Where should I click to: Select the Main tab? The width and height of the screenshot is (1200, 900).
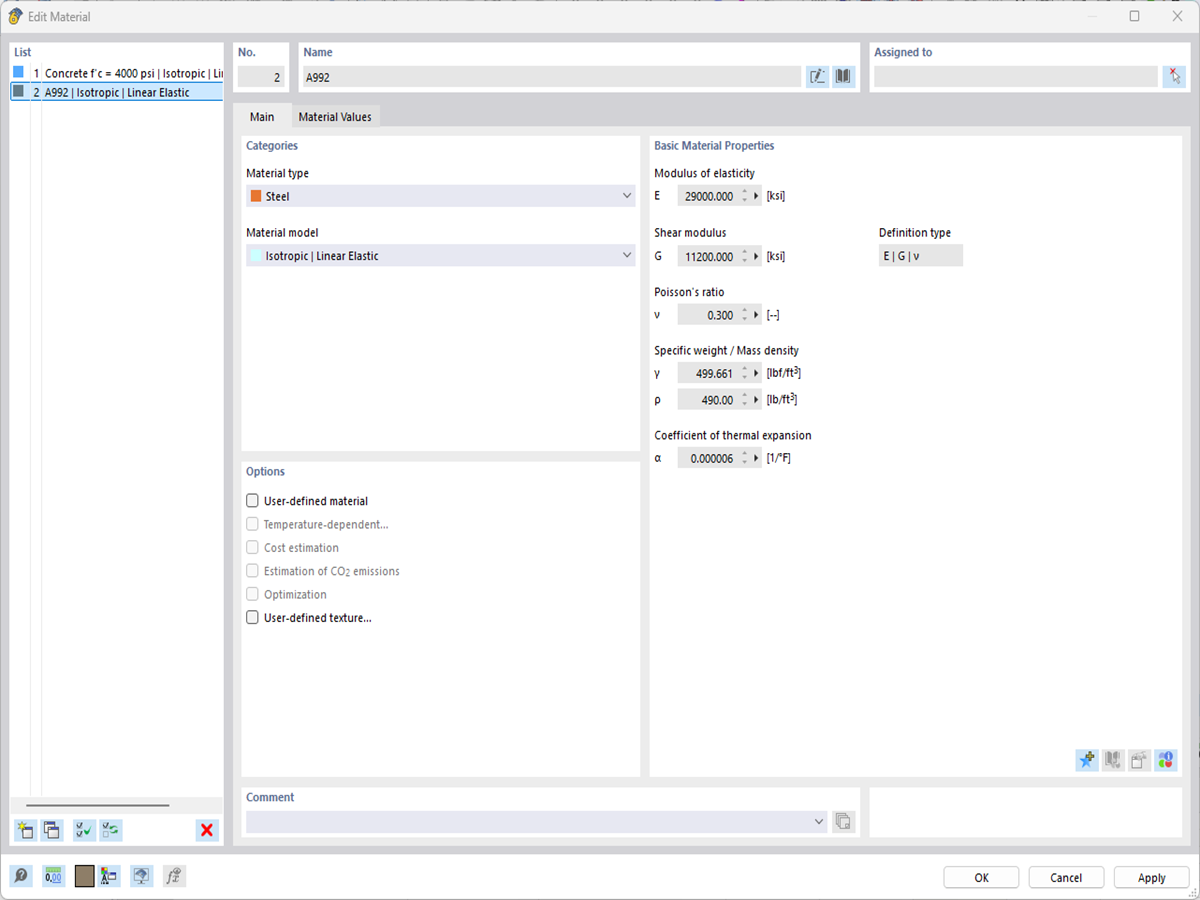tap(262, 116)
